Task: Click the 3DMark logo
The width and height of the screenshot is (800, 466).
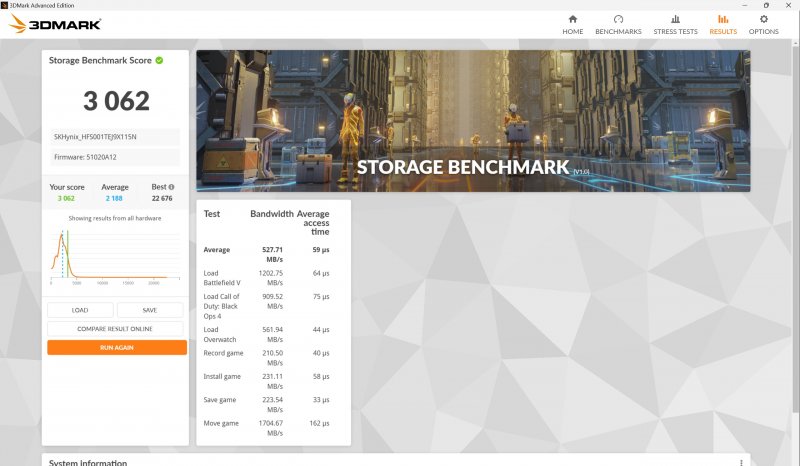Action: 55,24
